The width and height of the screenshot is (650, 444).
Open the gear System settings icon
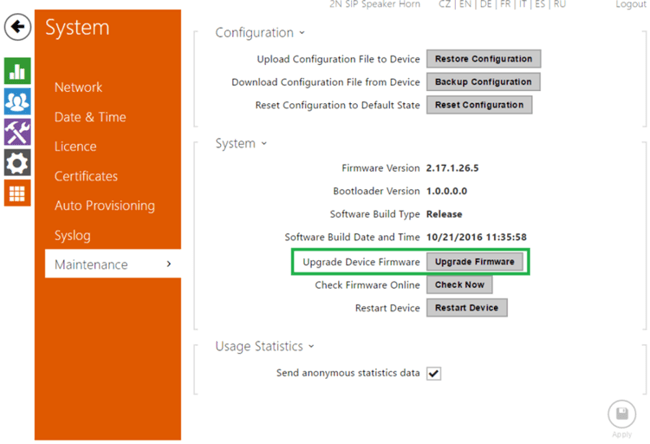(17, 163)
